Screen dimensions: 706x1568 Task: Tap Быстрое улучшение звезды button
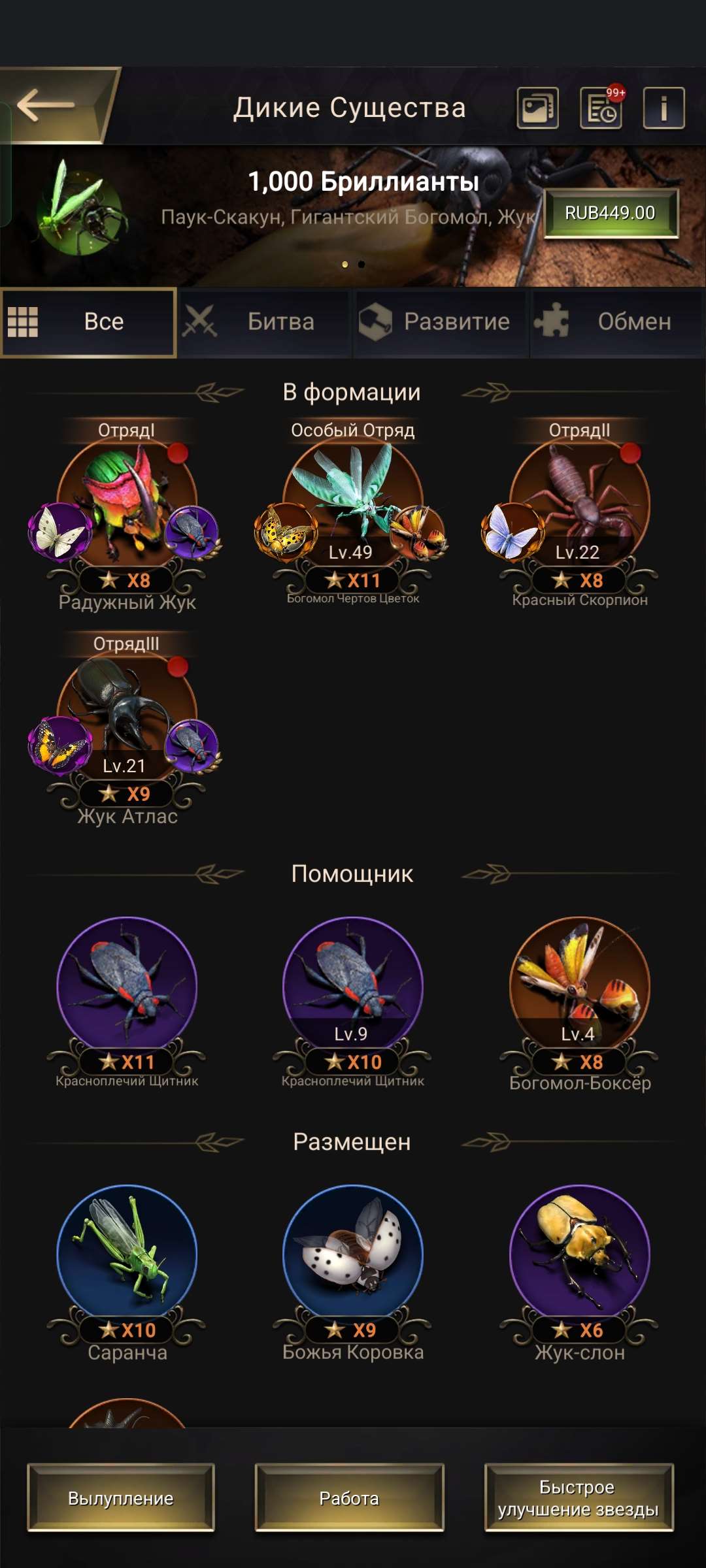579,1498
